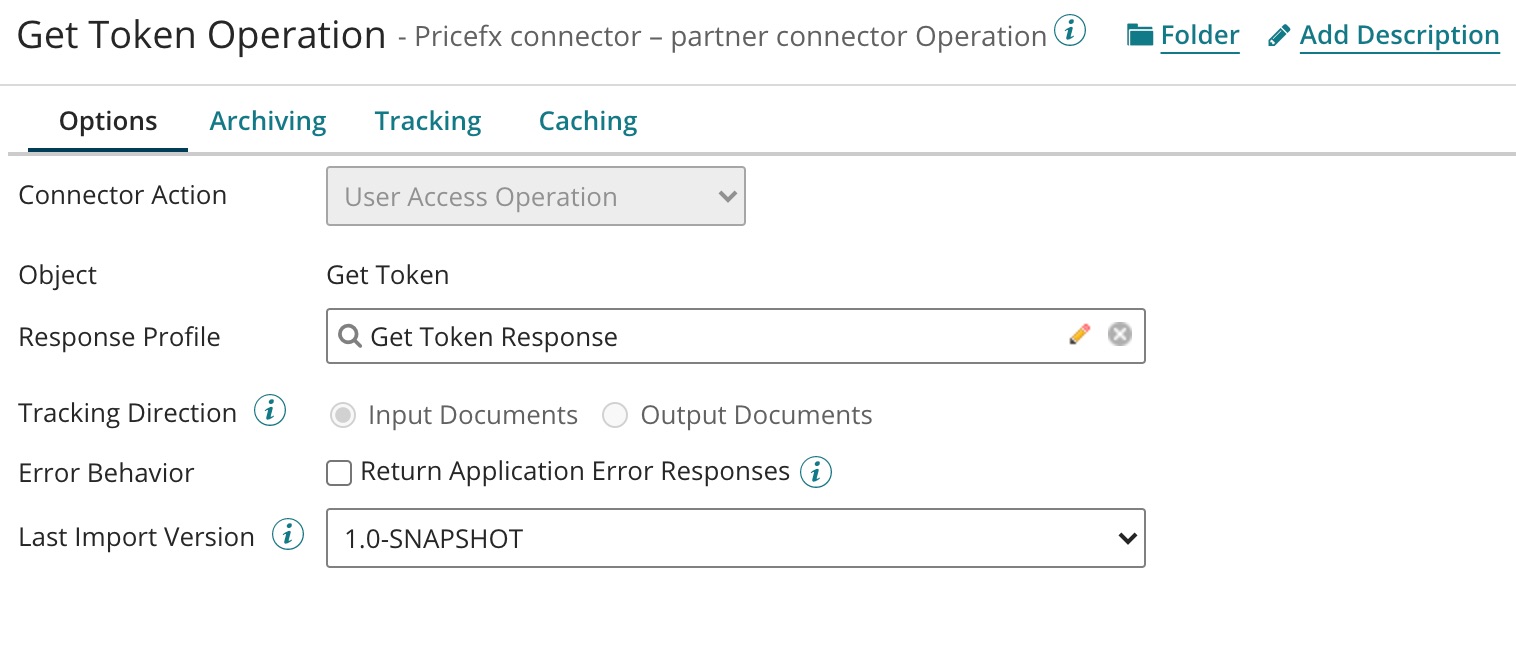The width and height of the screenshot is (1516, 660).
Task: Click the pencil icon next to Add Description
Action: [x=1280, y=33]
